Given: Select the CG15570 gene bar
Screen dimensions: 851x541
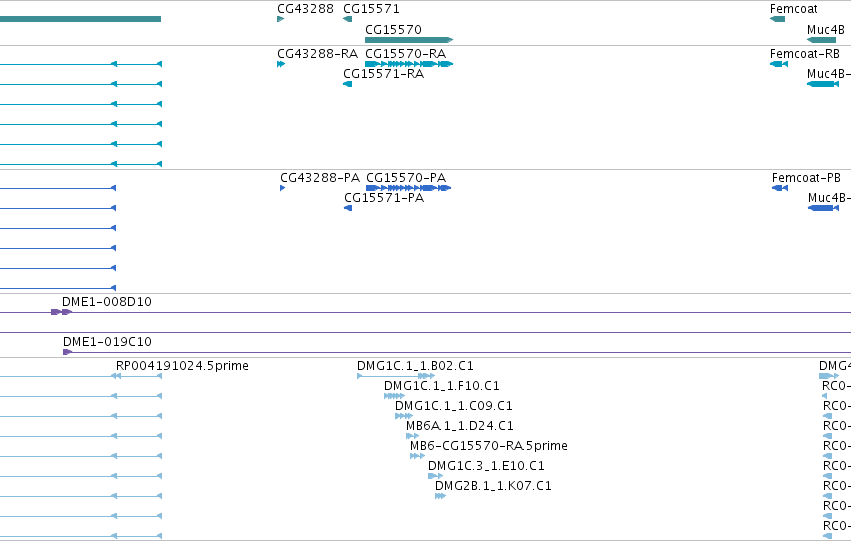Looking at the screenshot, I should [x=409, y=40].
